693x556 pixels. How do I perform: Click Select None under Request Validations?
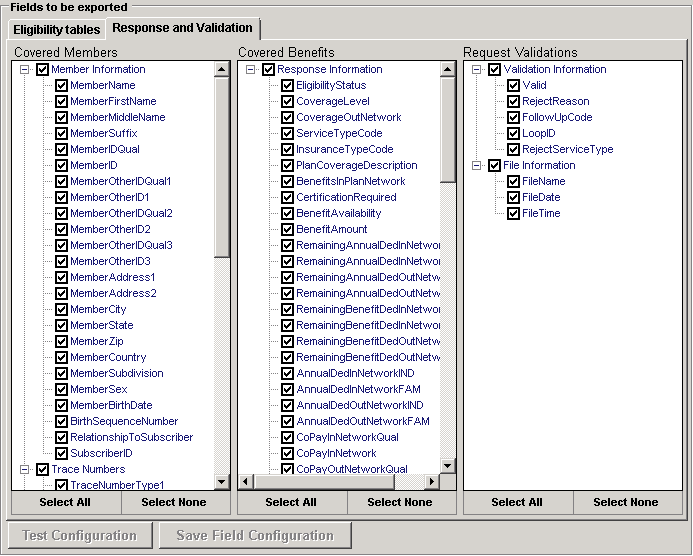click(x=626, y=502)
